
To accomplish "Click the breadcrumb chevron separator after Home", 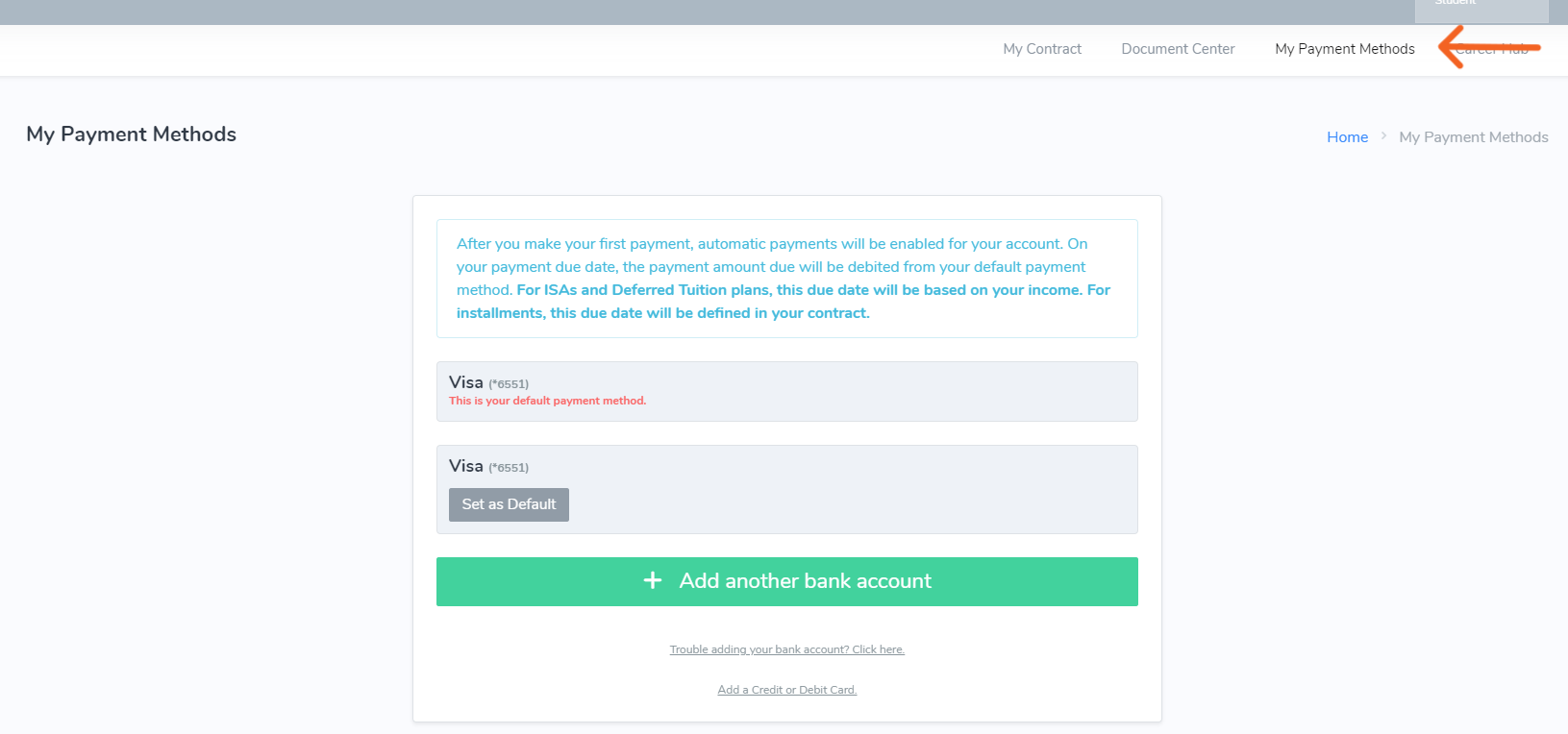I will coord(1383,136).
